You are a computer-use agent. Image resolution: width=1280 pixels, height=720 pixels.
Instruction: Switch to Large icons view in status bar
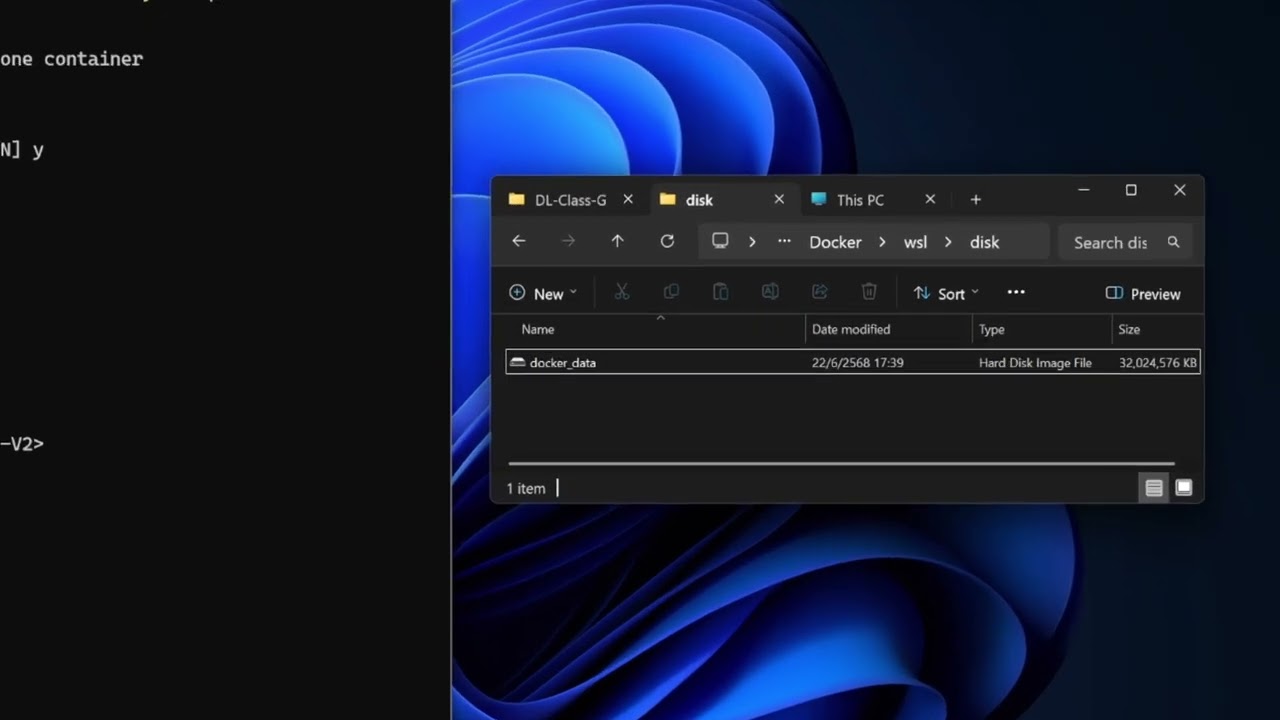1184,488
